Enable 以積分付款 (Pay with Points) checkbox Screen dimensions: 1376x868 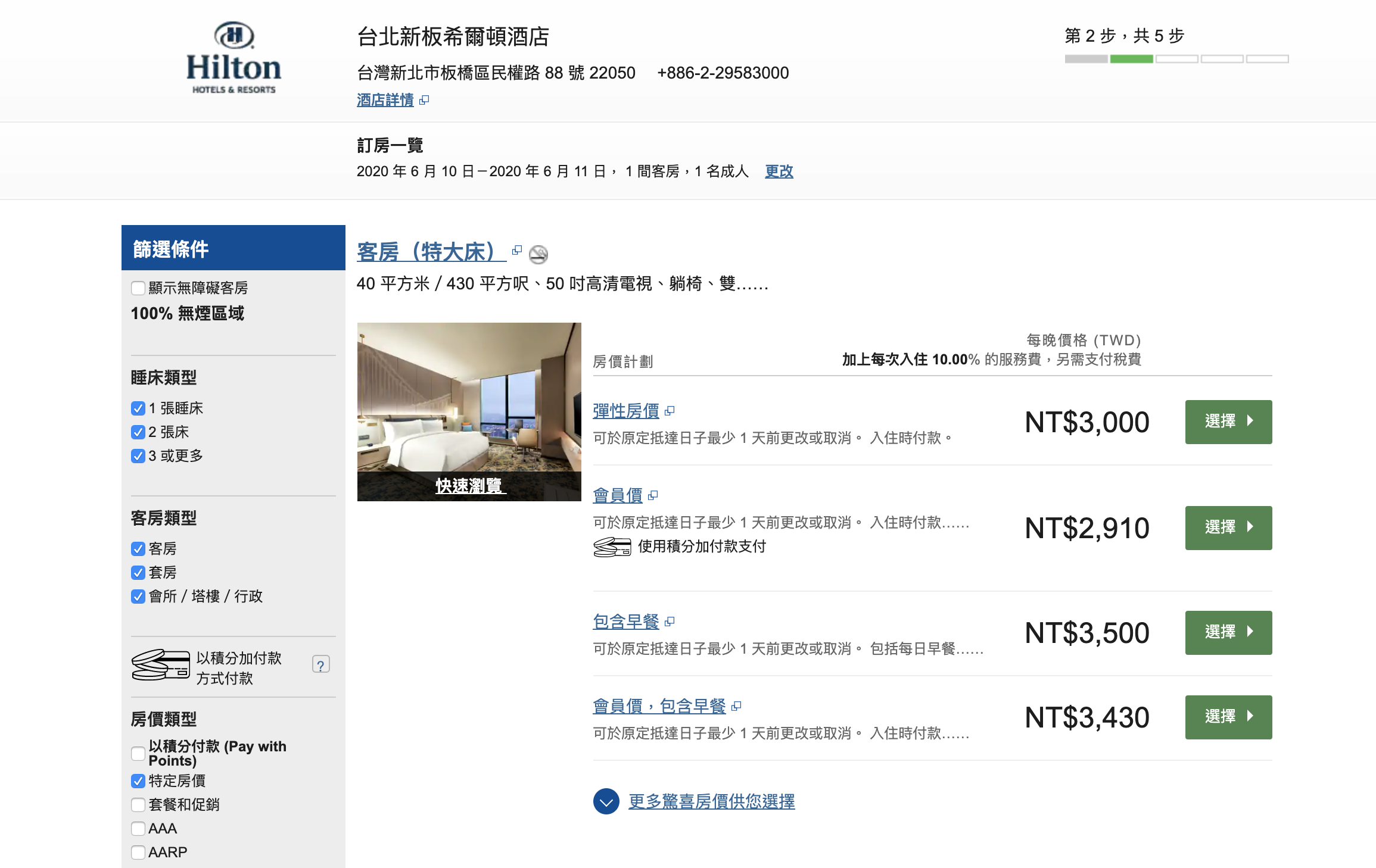(138, 754)
